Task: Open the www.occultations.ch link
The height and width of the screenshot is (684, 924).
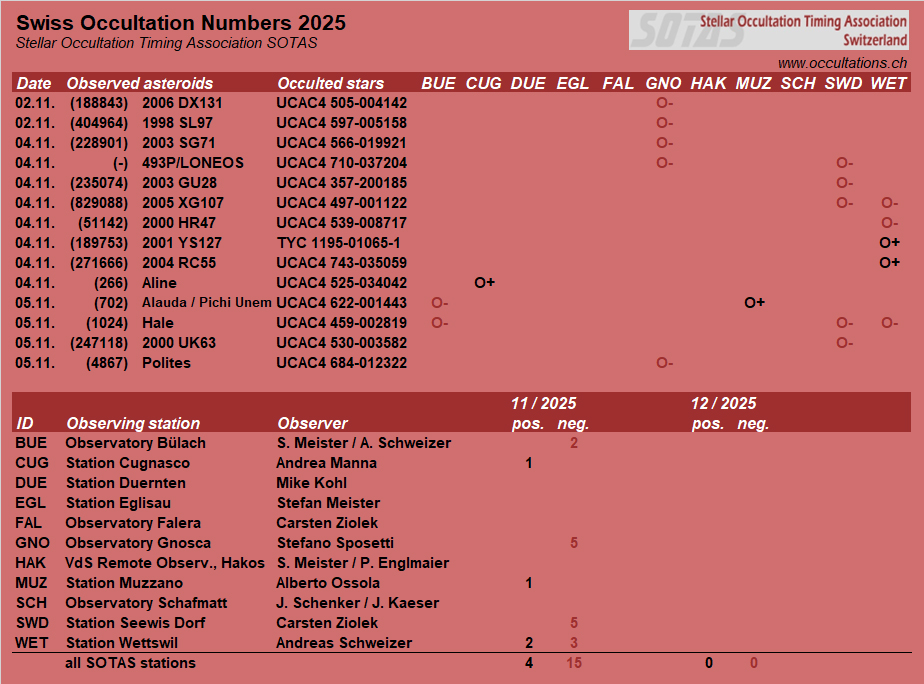Action: [842, 63]
